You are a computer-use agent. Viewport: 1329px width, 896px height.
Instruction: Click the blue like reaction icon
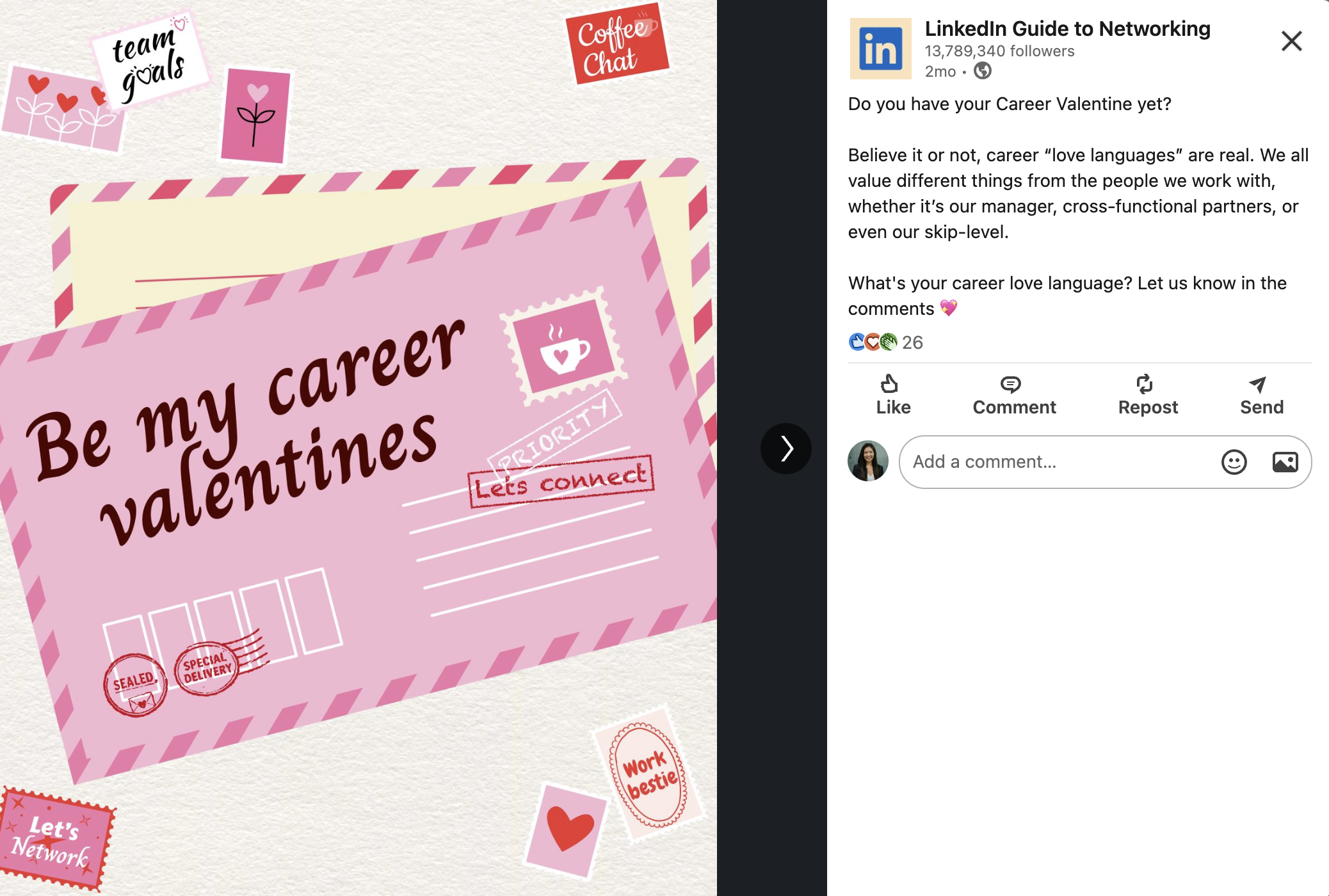857,342
